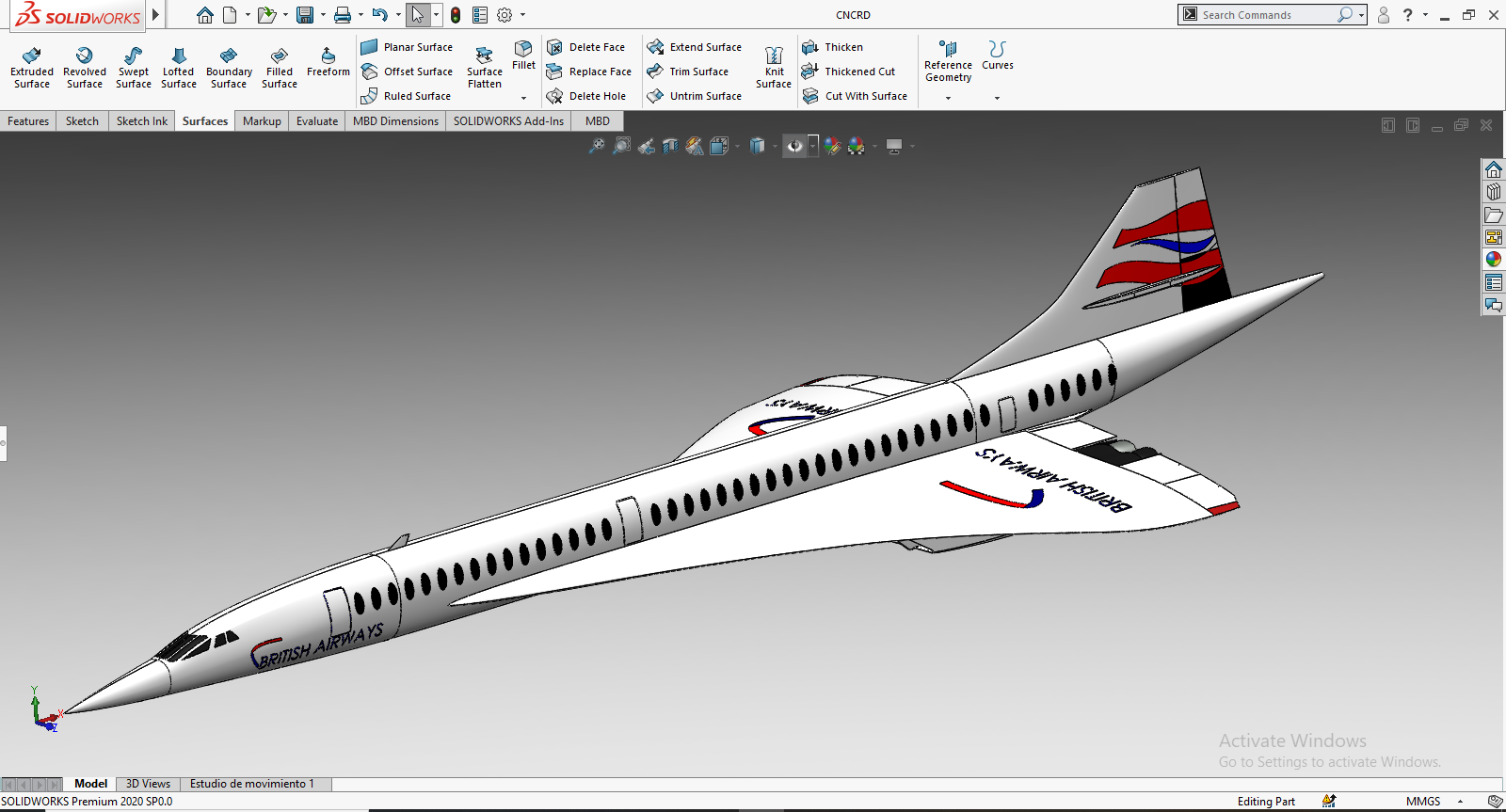This screenshot has width=1506, height=812.
Task: Click the Trim Surface command
Action: [688, 72]
